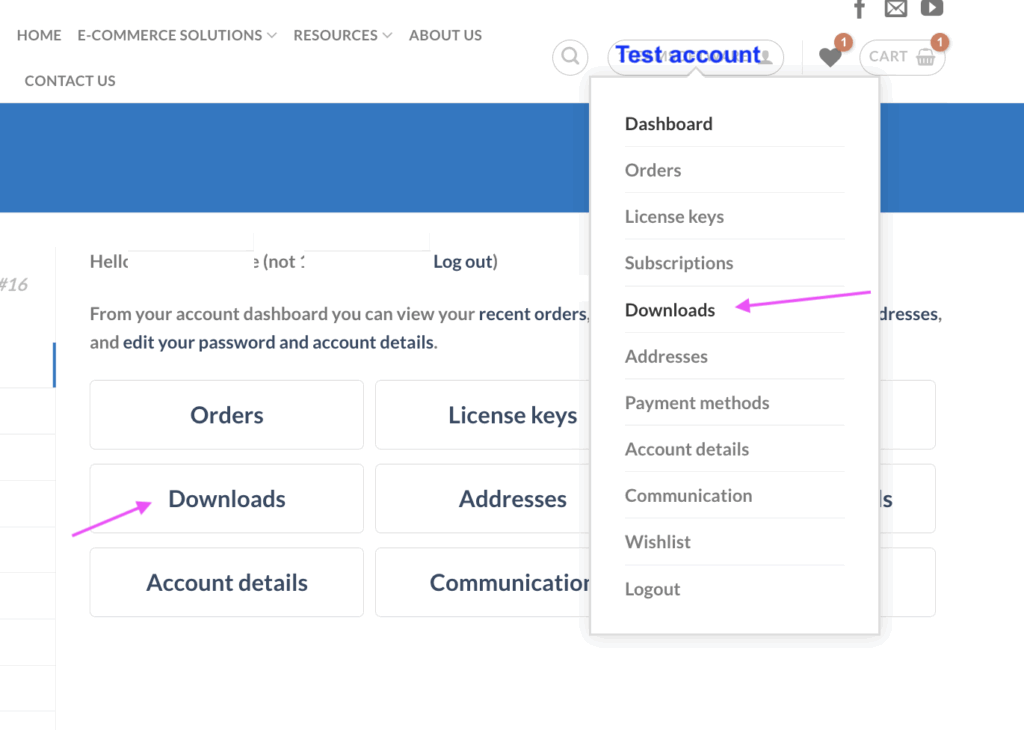
Task: Click Logout in the account dropdown
Action: point(652,589)
